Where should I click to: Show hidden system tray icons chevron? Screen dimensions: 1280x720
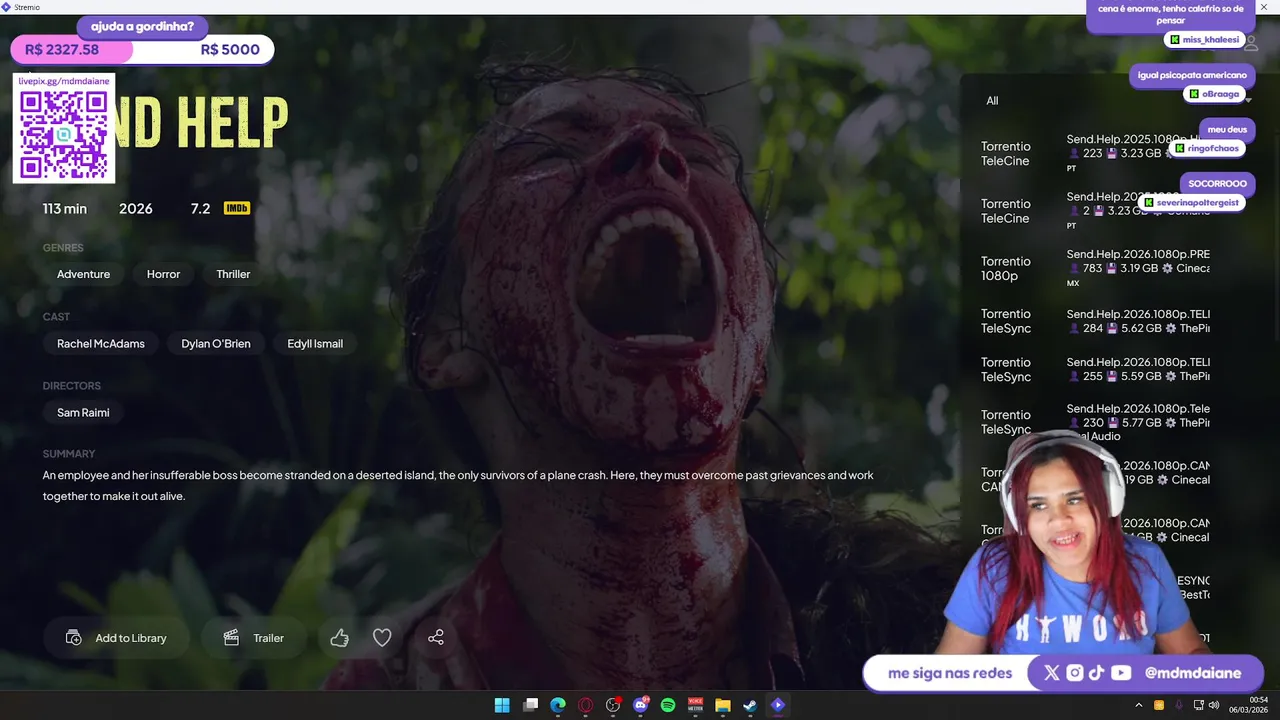point(1138,705)
